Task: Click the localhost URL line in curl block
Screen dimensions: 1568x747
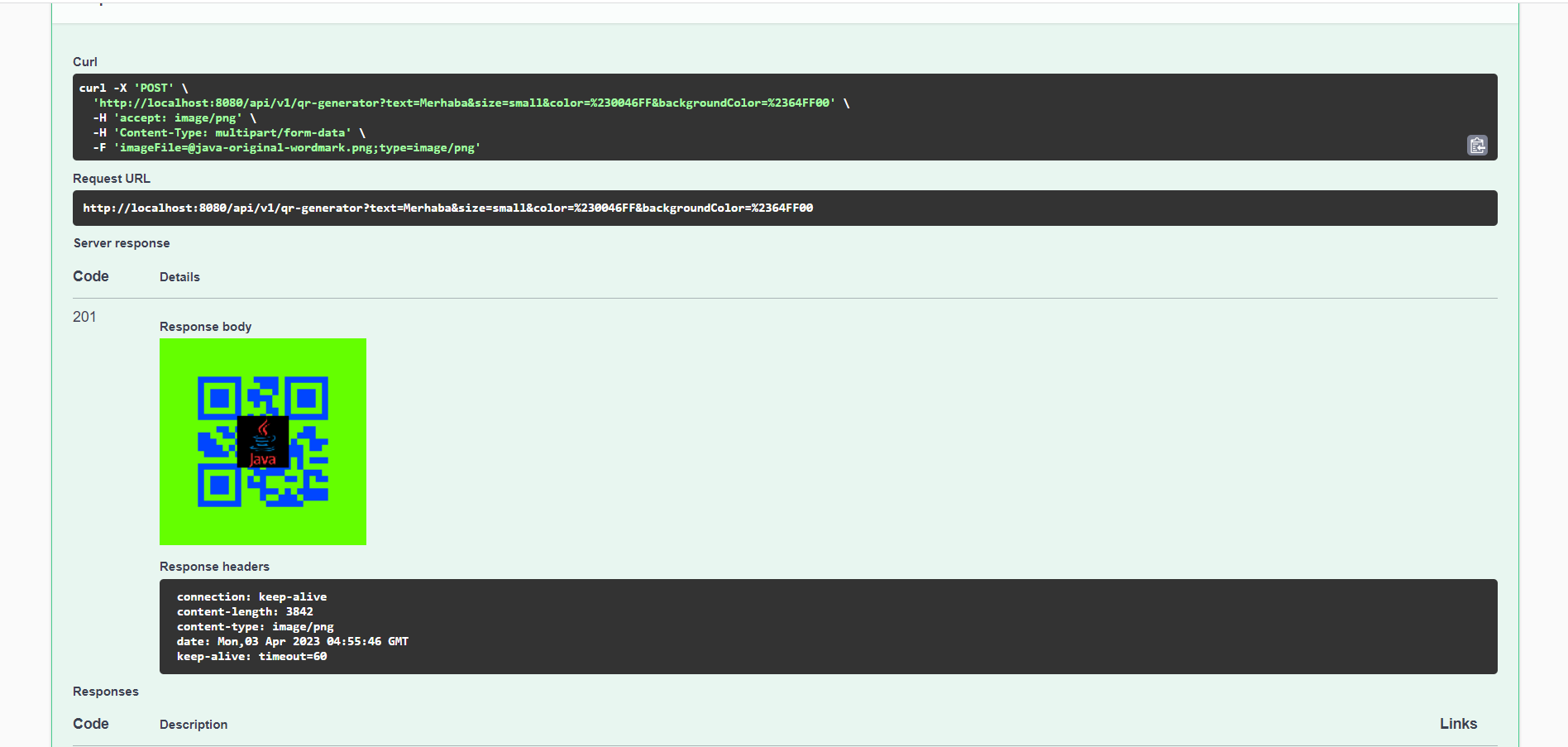Action: pos(471,103)
